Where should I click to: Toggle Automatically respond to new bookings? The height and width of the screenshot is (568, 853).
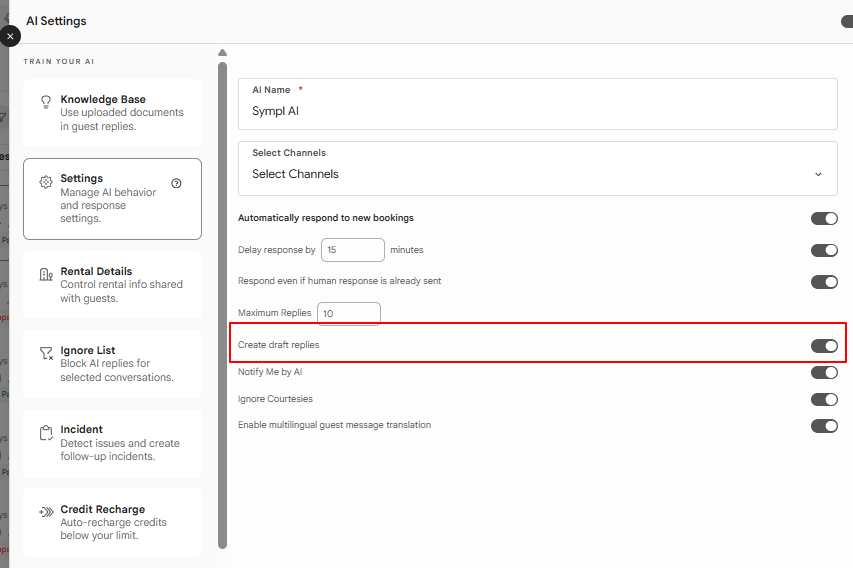click(824, 218)
